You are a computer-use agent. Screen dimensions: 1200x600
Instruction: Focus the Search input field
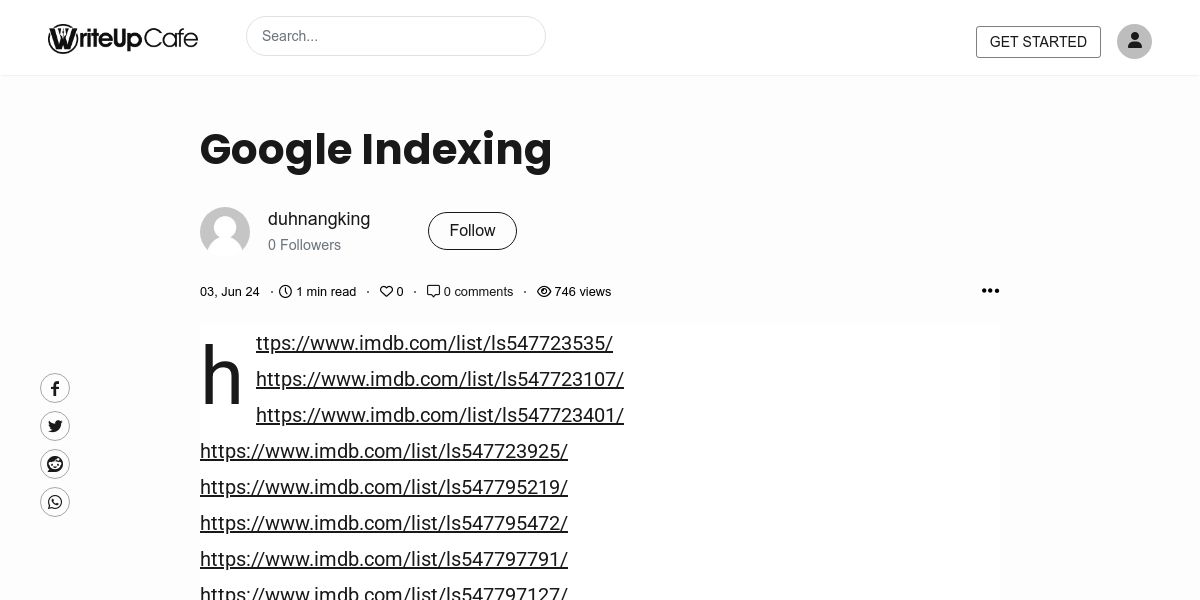pos(396,36)
